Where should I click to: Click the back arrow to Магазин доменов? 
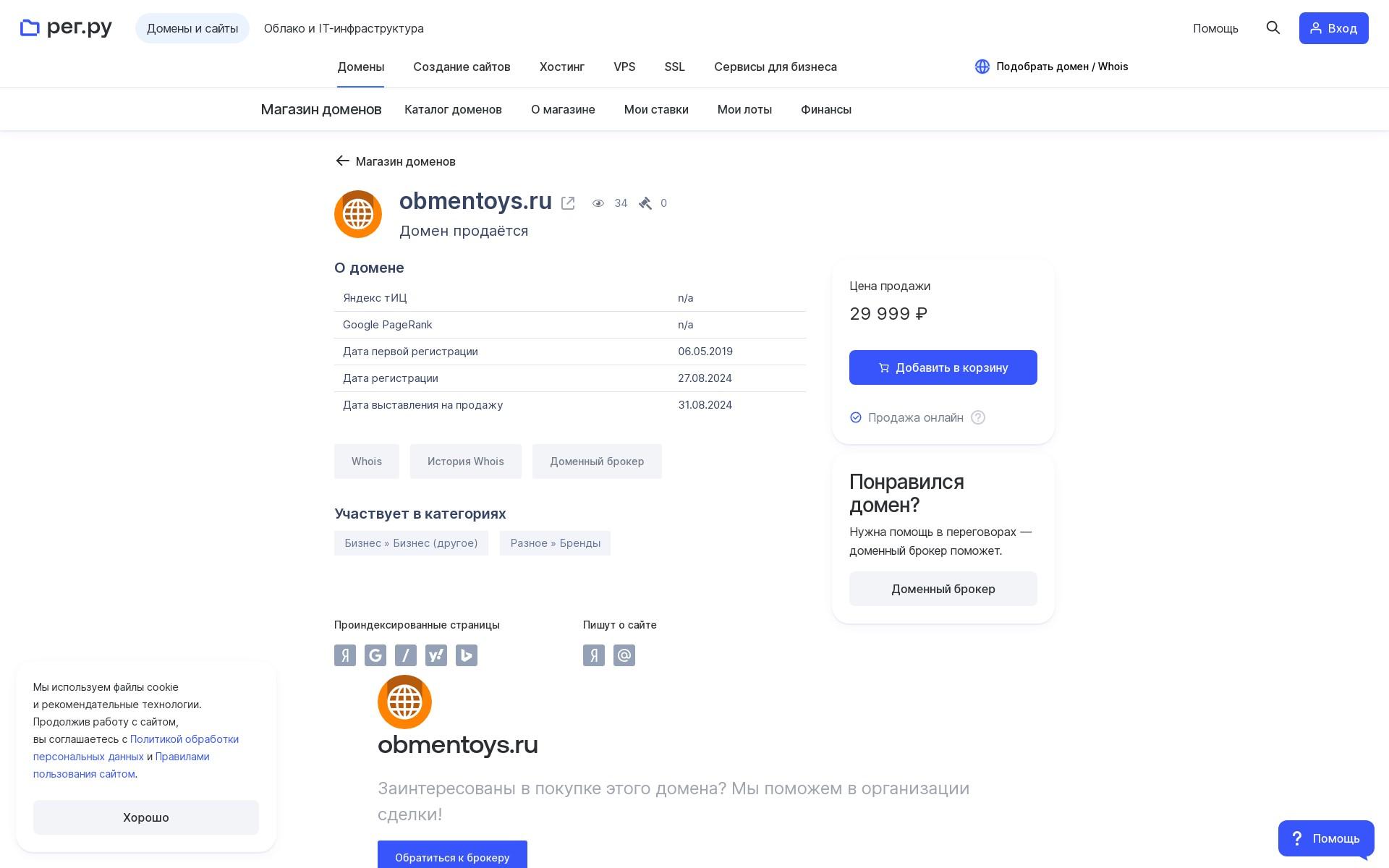(342, 161)
